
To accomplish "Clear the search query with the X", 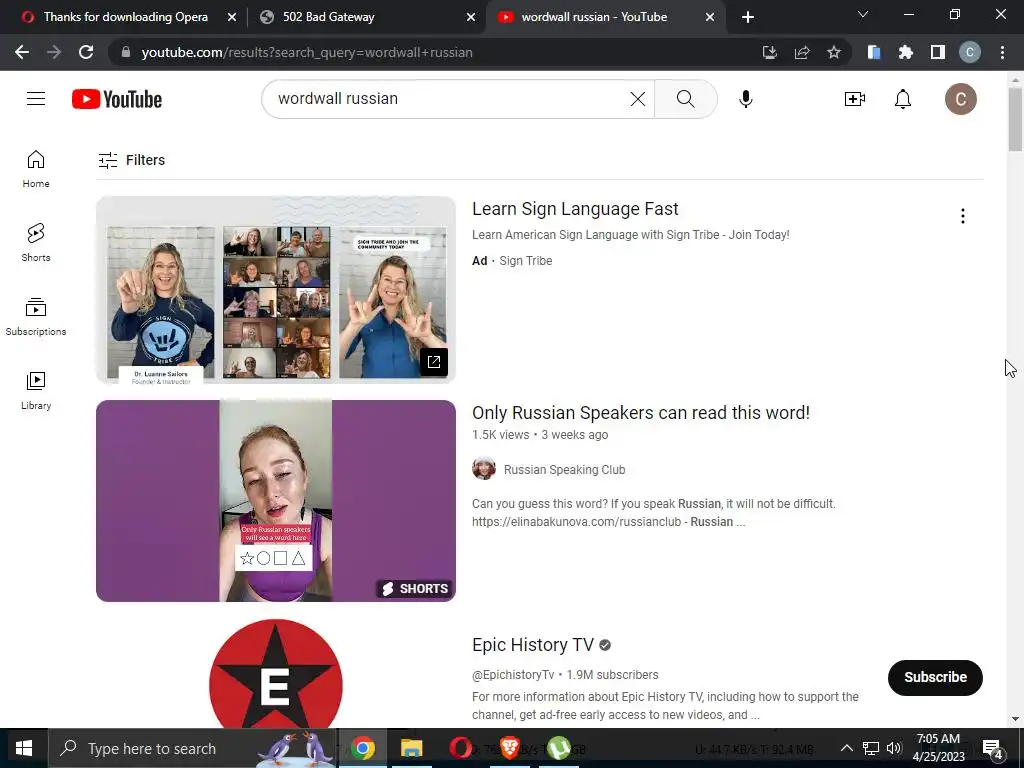I will point(637,99).
